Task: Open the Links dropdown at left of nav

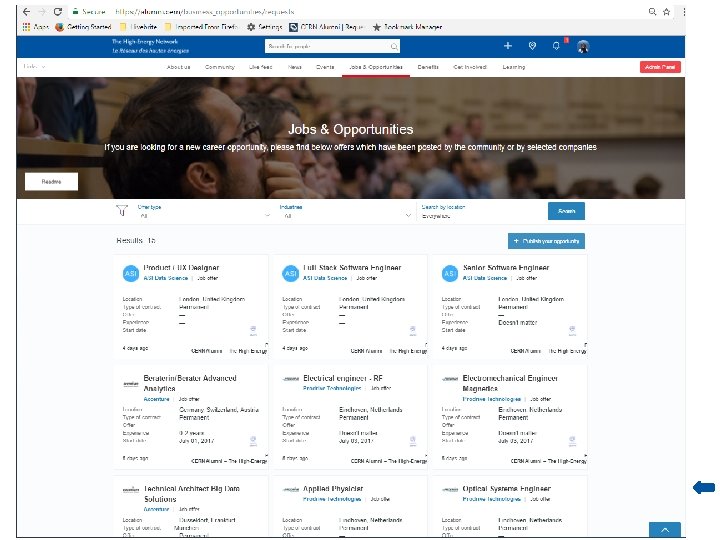Action: click(x=34, y=67)
